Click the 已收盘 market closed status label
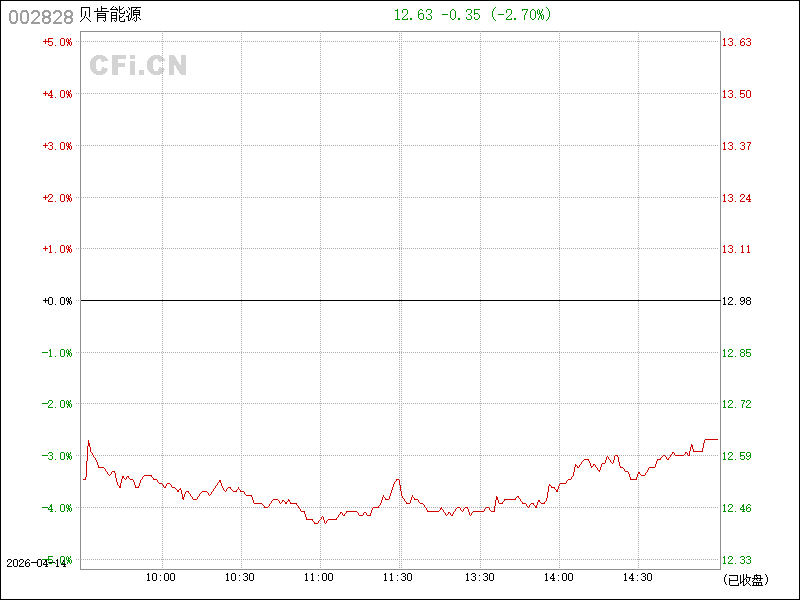 (x=745, y=579)
